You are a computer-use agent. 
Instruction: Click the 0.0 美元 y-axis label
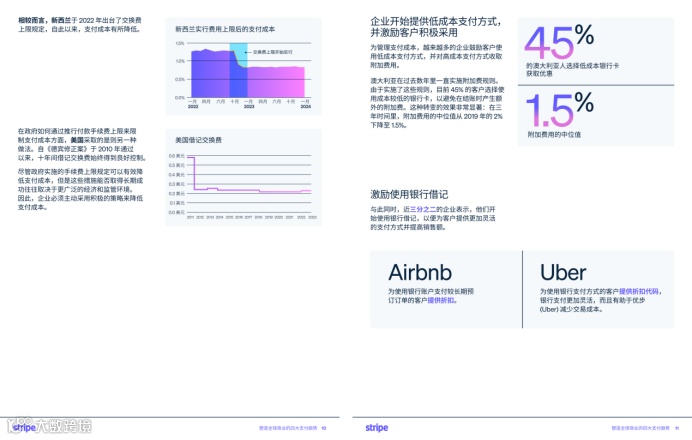tap(177, 213)
